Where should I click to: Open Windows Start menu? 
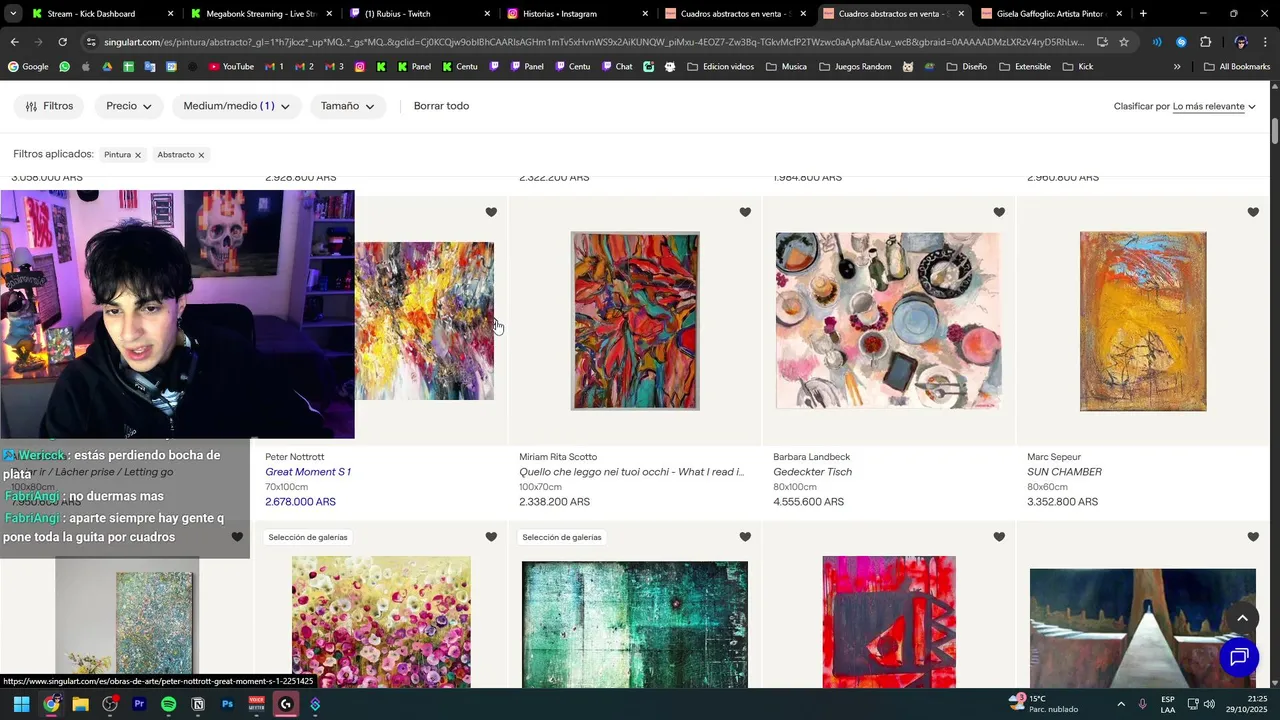click(21, 704)
